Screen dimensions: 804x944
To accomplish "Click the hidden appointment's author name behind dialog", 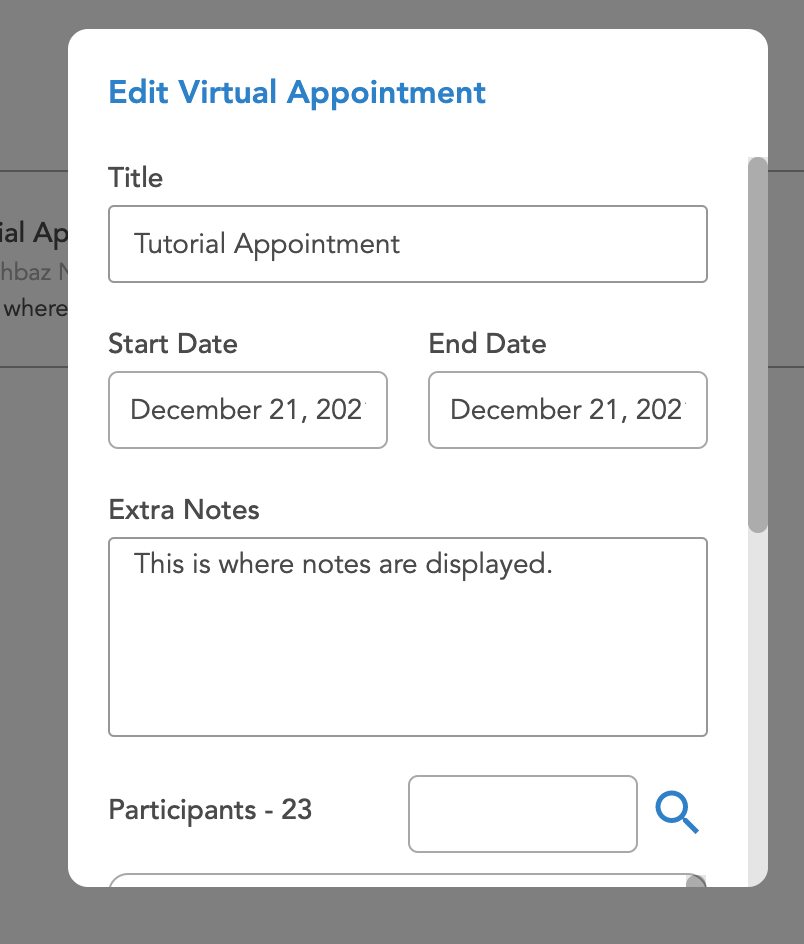I will [32, 271].
